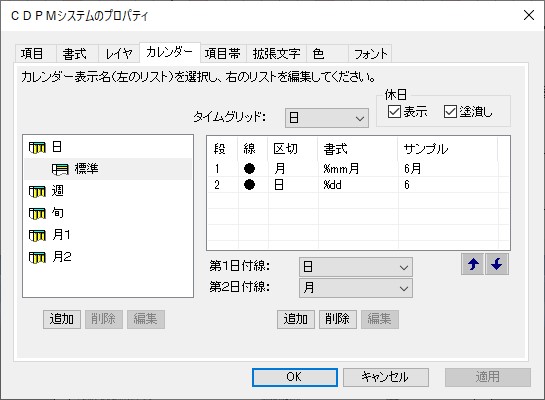The width and height of the screenshot is (545, 400).
Task: Click the 段 number 1 cell
Action: click(223, 169)
